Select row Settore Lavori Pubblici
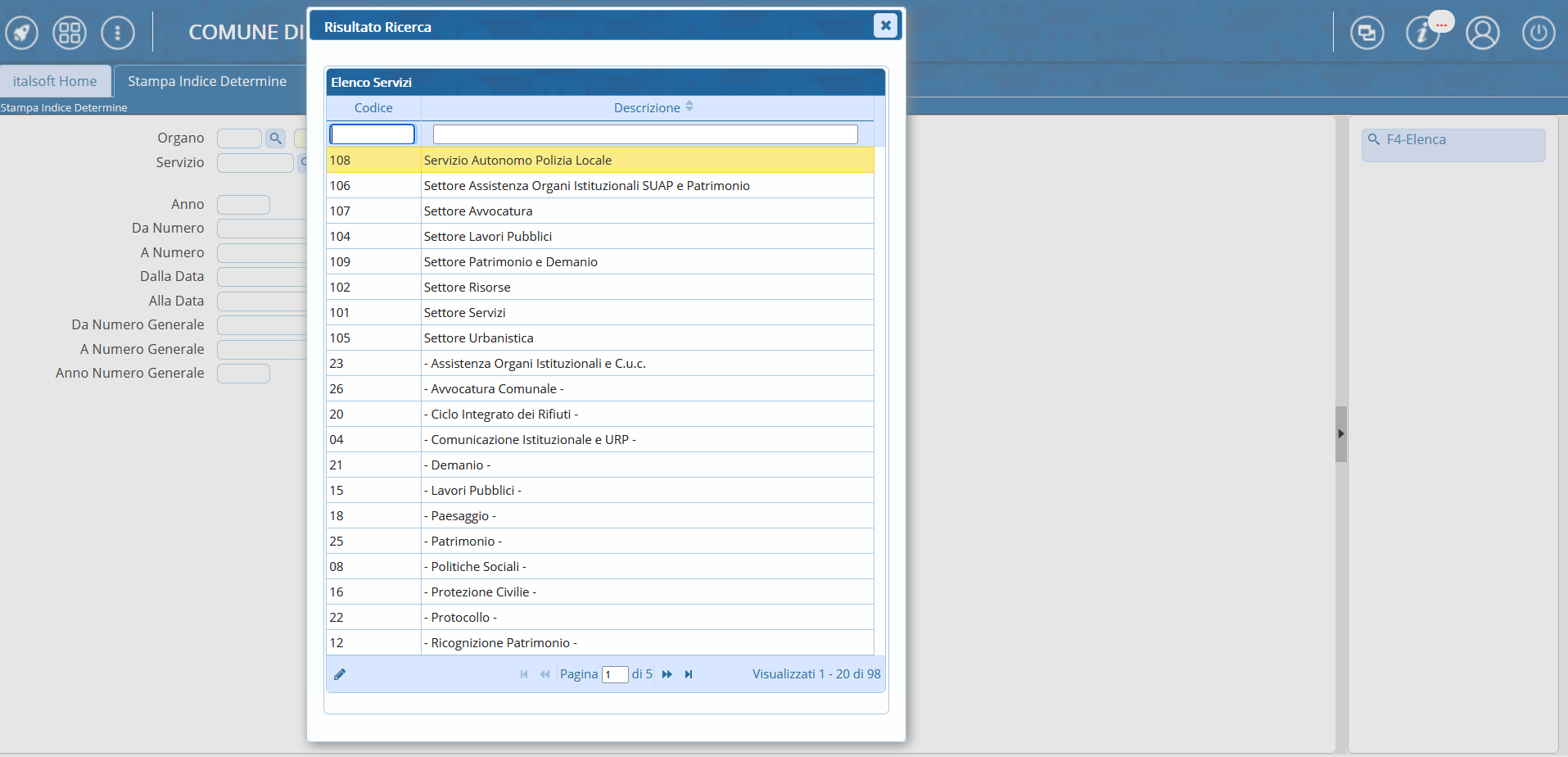Image resolution: width=1568 pixels, height=757 pixels. [x=488, y=237]
